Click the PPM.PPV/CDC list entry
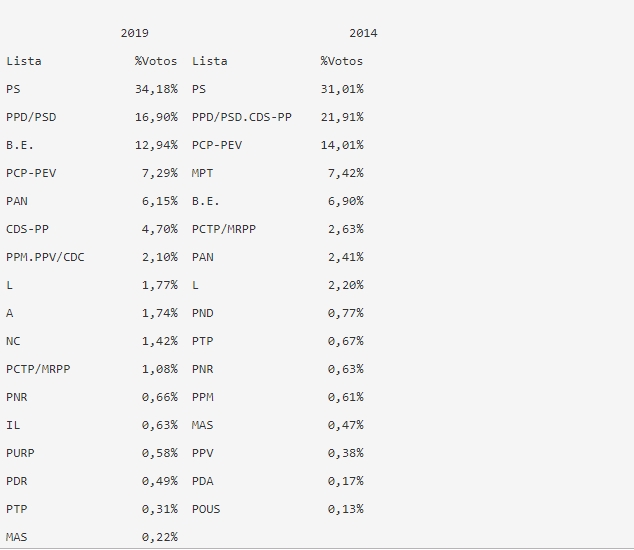This screenshot has height=550, width=634. tap(45, 257)
